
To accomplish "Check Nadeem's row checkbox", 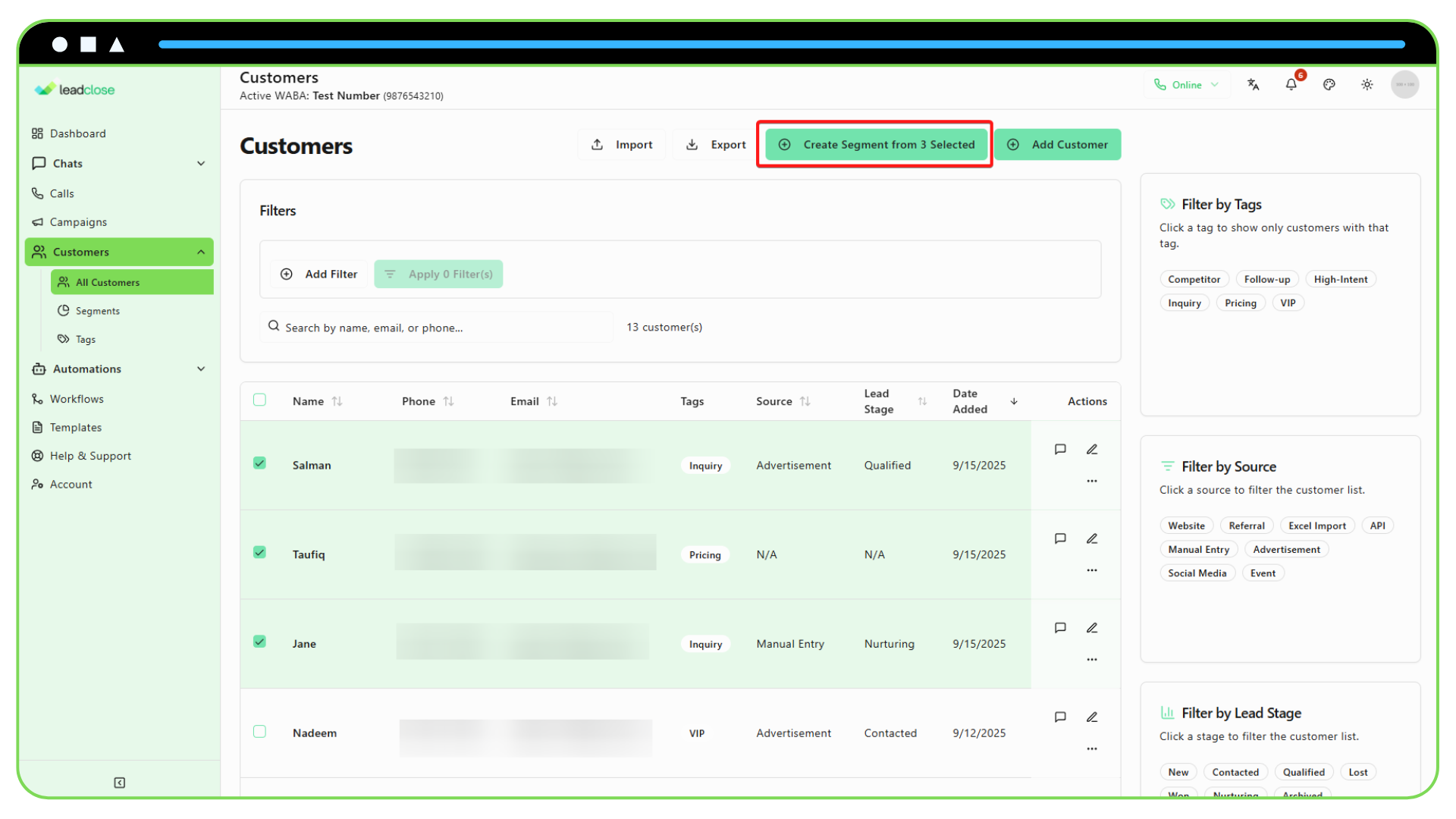I will (259, 732).
